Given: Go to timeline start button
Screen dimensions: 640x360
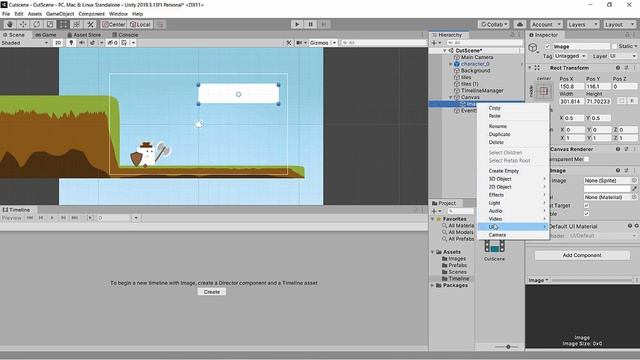Looking at the screenshot, I should click(x=30, y=218).
